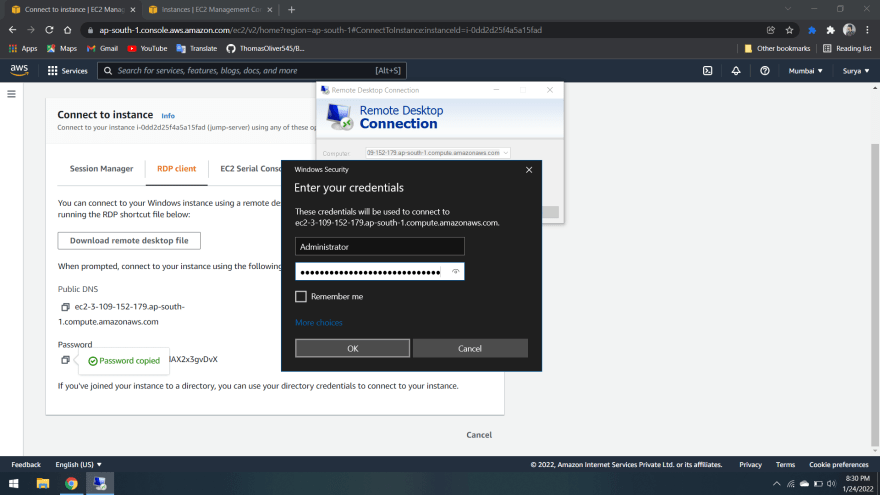Click Cancel in Windows Security dialog
The width and height of the screenshot is (880, 495).
pyautogui.click(x=470, y=348)
